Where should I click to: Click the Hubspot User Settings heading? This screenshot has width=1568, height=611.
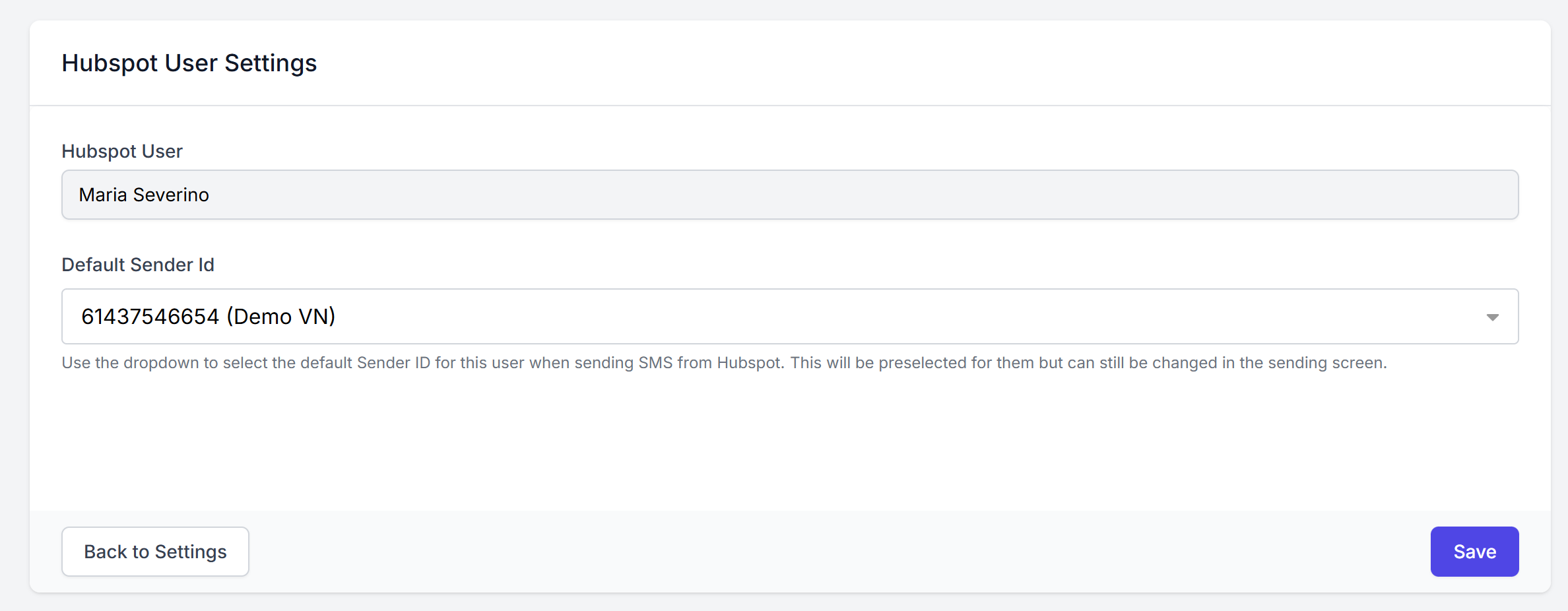(189, 63)
